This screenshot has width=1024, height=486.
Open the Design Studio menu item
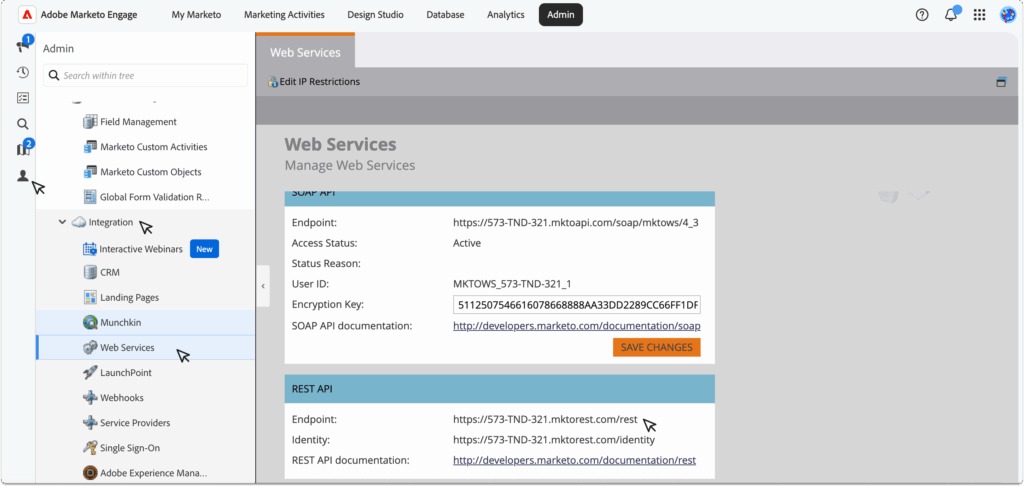pyautogui.click(x=378, y=15)
